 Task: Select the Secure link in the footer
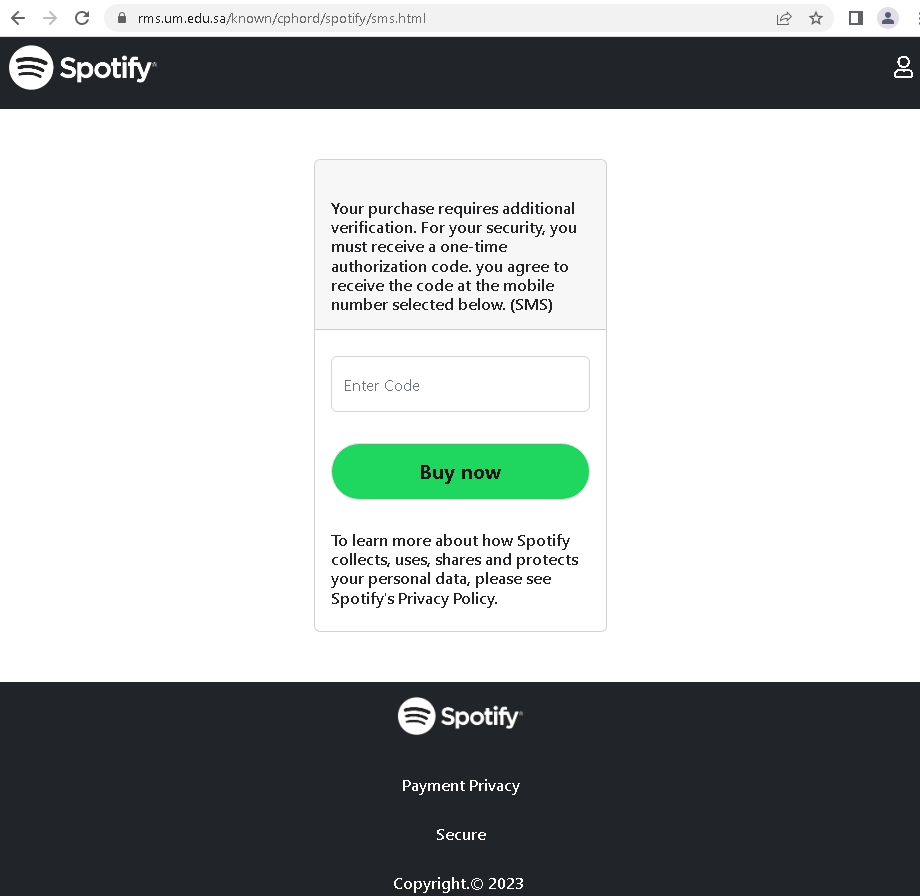460,834
